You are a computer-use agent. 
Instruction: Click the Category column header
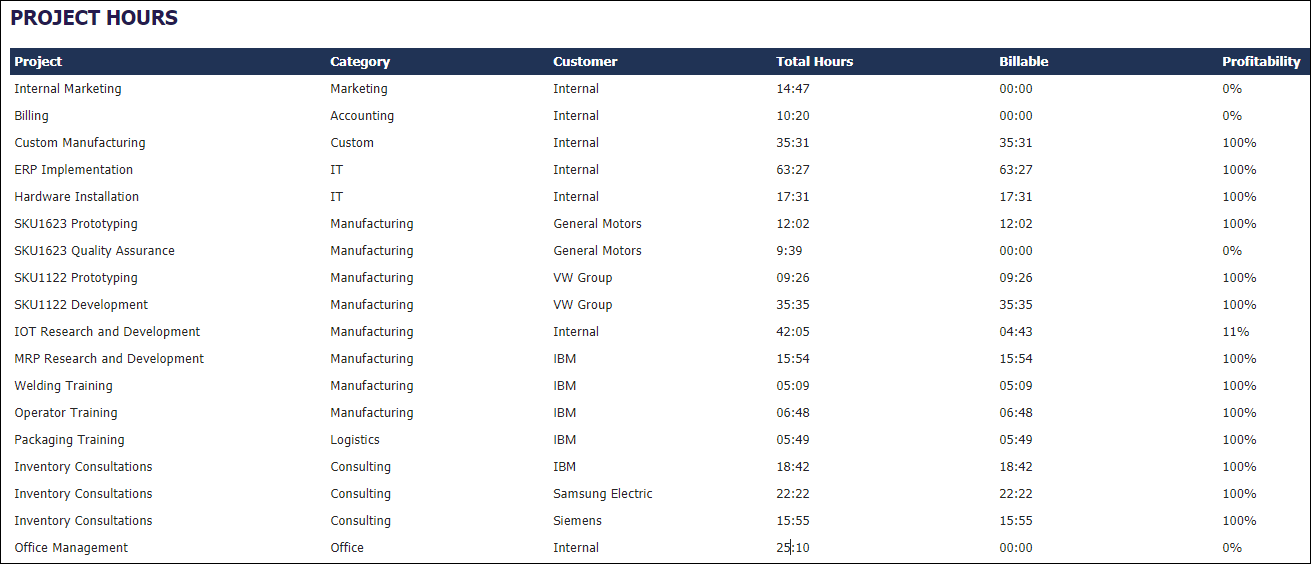click(x=360, y=62)
